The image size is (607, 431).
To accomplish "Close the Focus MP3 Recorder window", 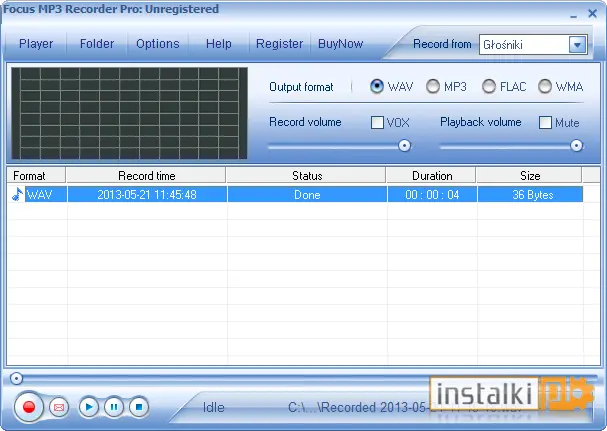I will click(592, 14).
